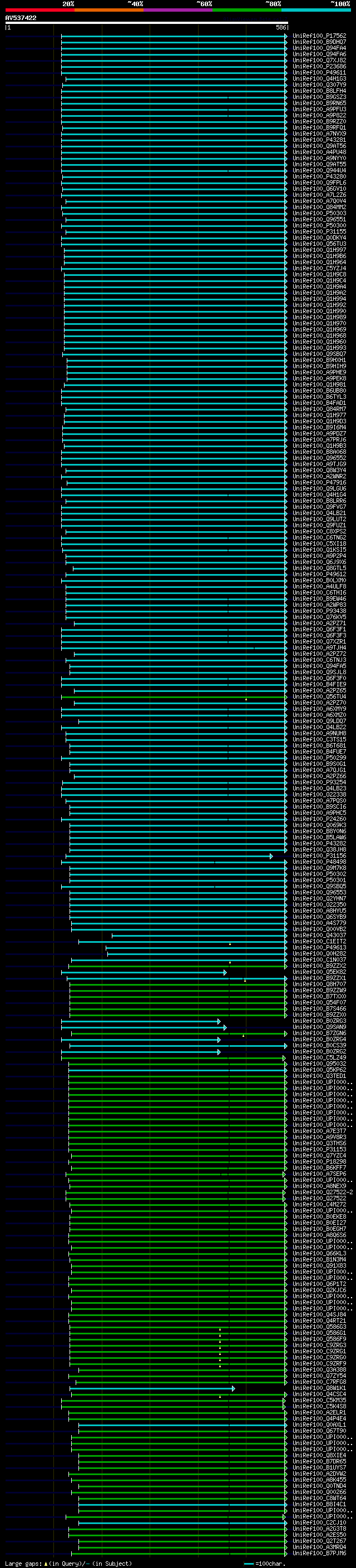356x1568 pixels.
Task: Select the UniRef100_B8I4C1 label
Action: pyautogui.click(x=319, y=1503)
